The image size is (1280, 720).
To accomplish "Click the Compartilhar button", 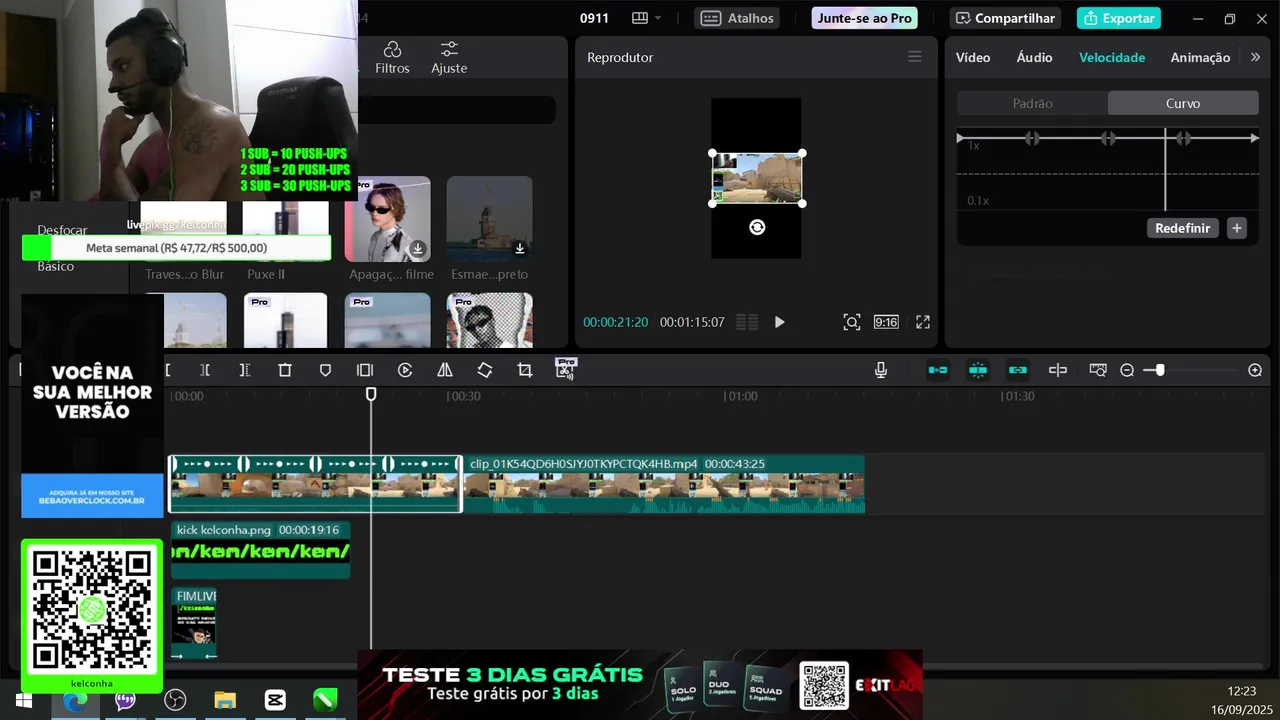I will pos(1004,18).
